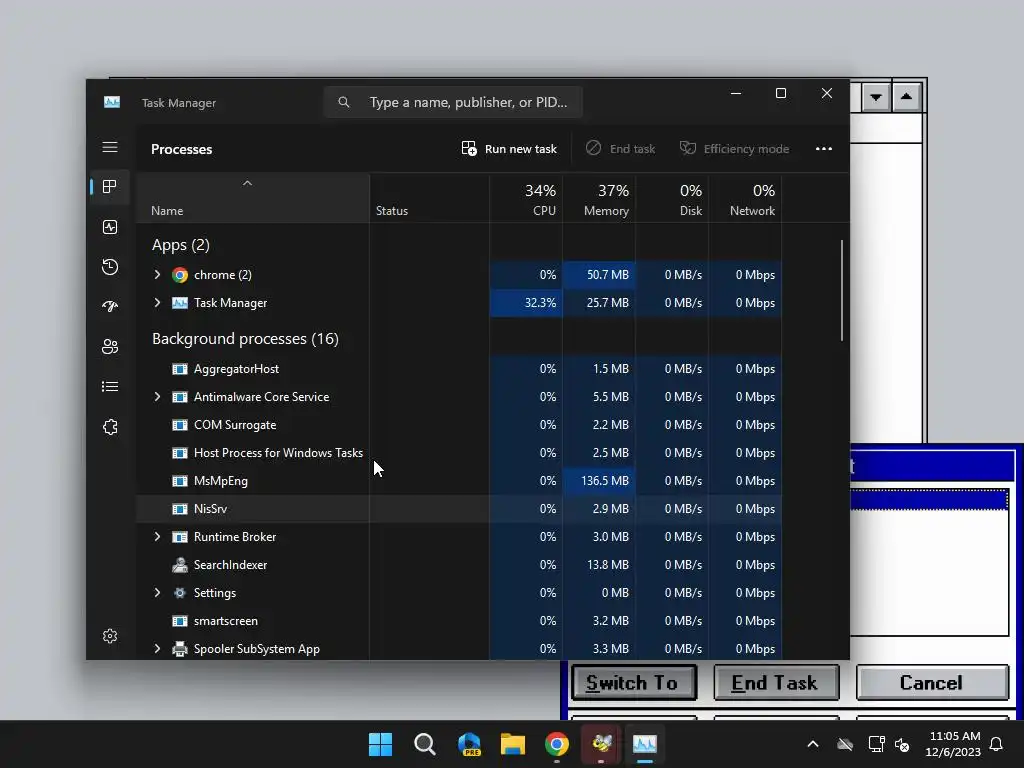Open File Explorer from the taskbar
This screenshot has height=768, width=1024.
pos(513,744)
